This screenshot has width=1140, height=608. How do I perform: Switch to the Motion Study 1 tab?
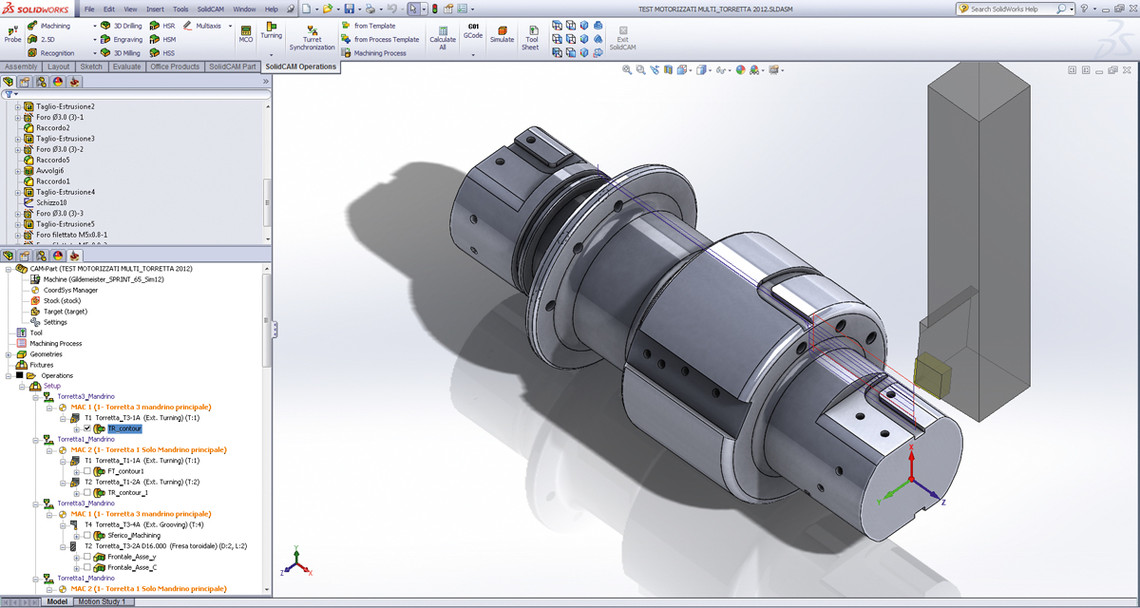click(103, 602)
